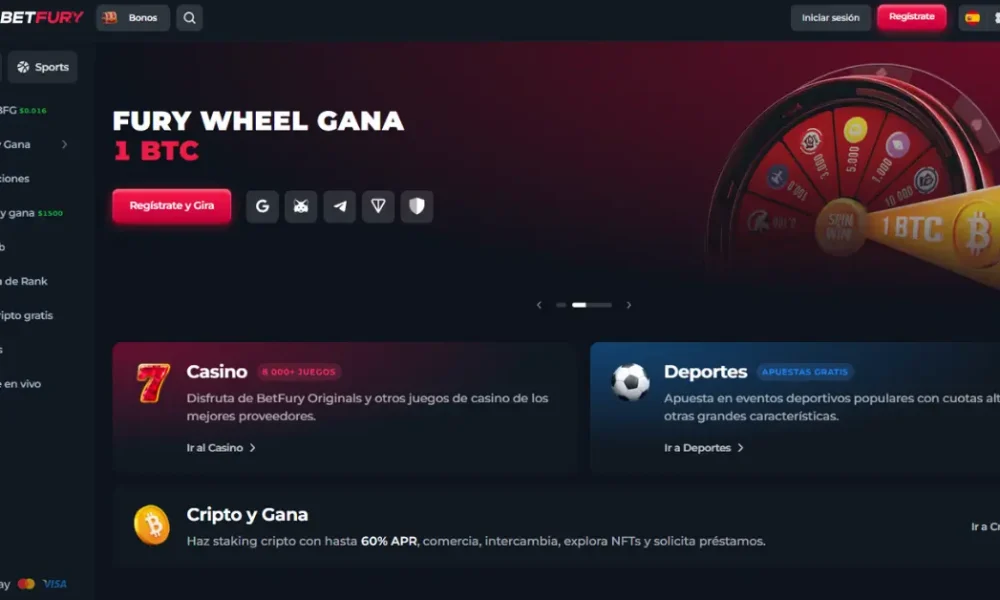Go to the previous banner slide arrow

tap(539, 305)
